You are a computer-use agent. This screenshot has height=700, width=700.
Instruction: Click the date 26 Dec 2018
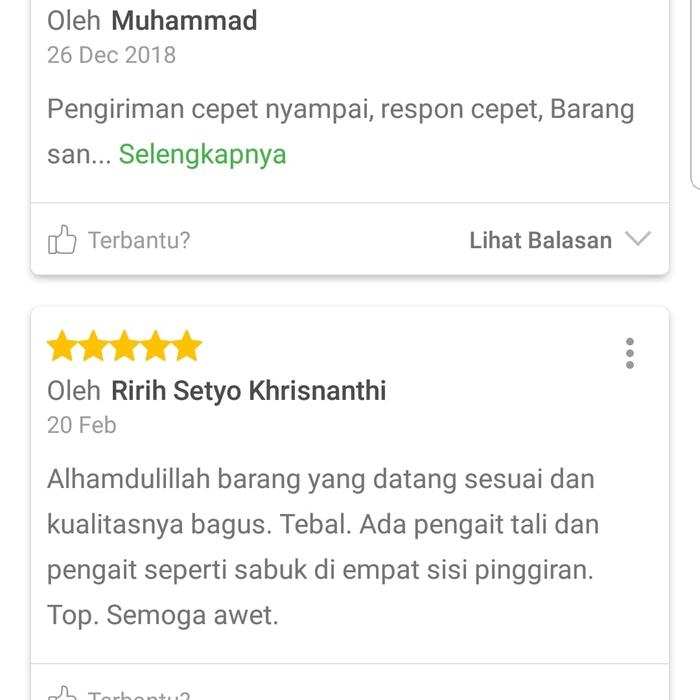(111, 55)
